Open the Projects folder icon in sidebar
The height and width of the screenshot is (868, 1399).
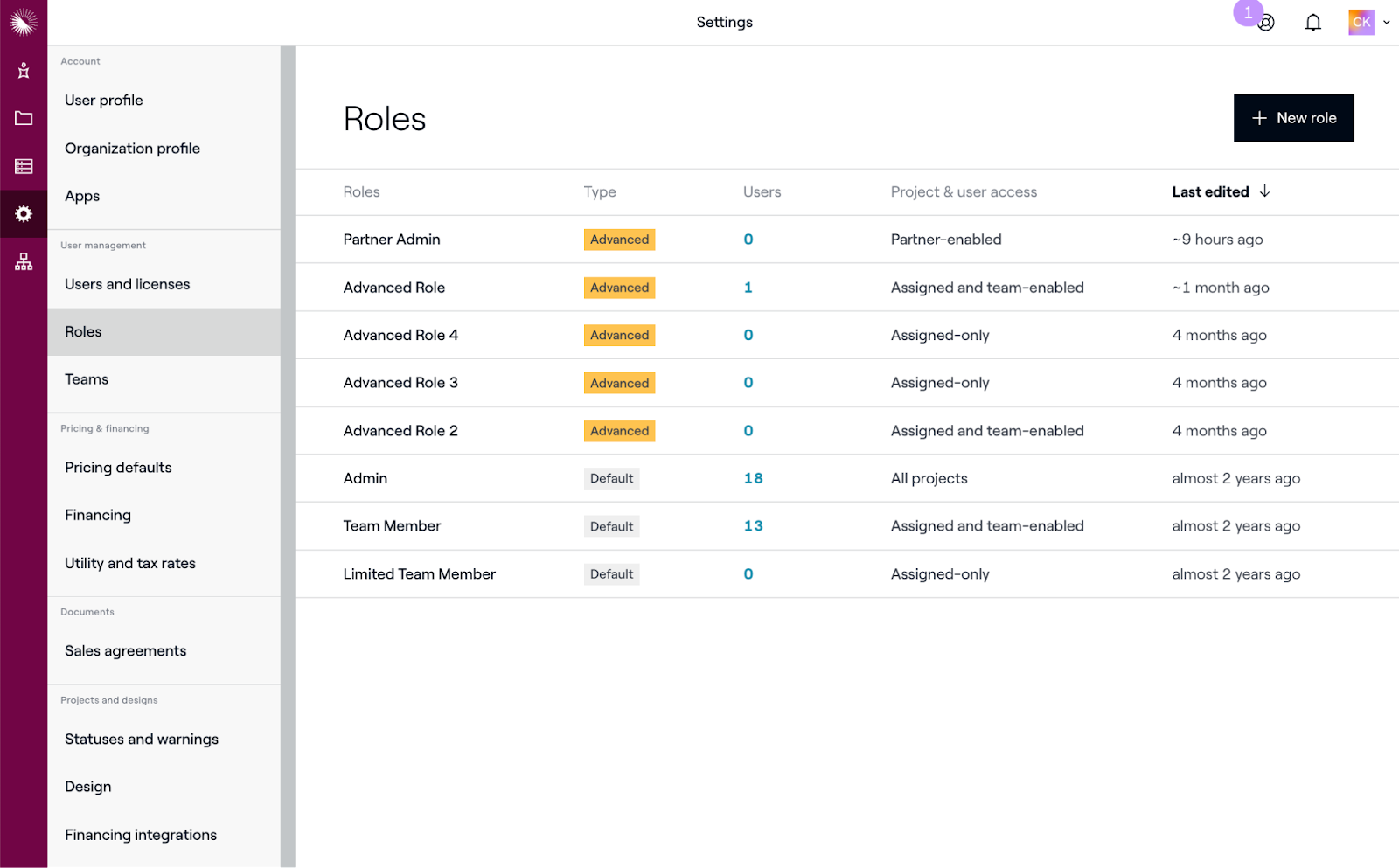coord(24,117)
